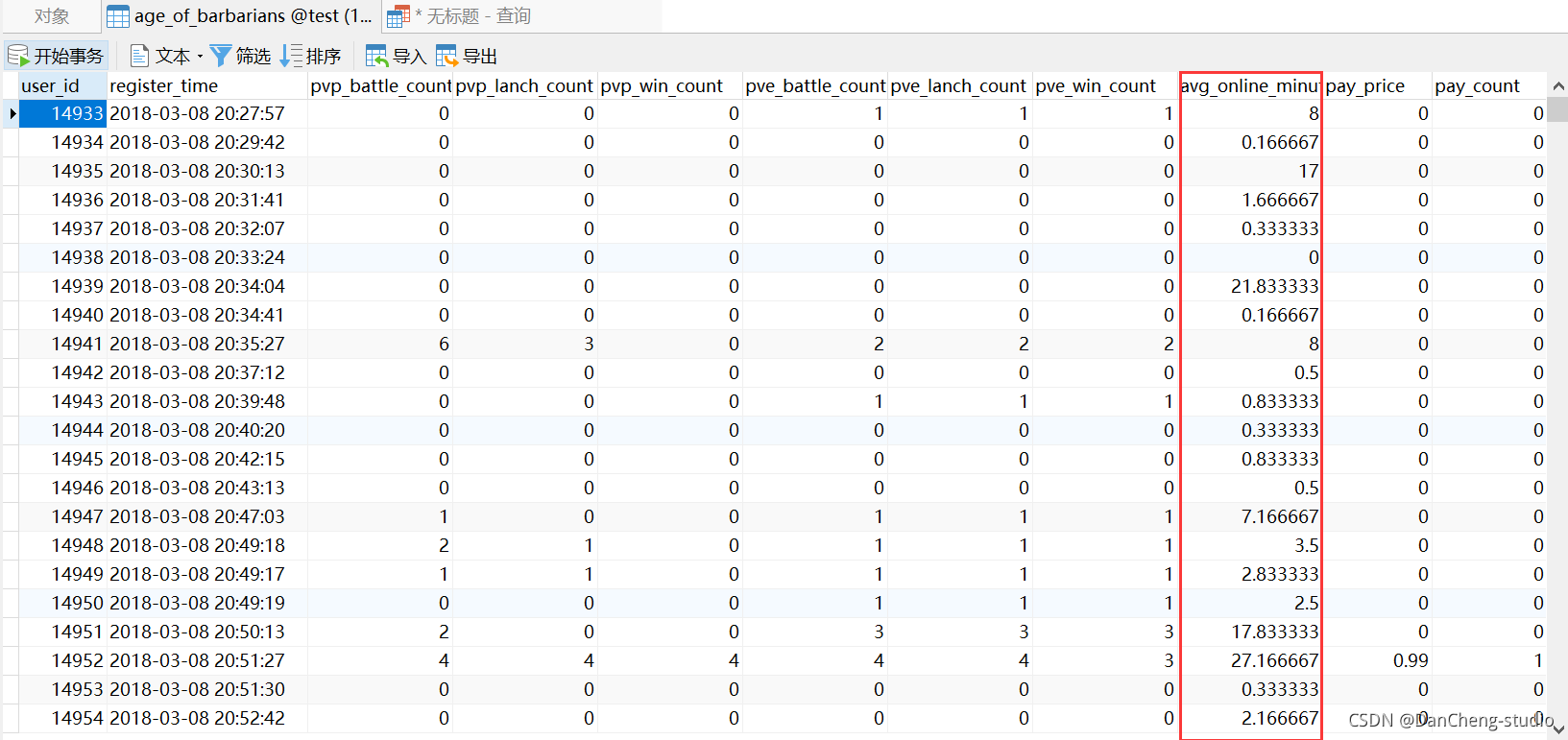Select the register_time column header

click(x=206, y=85)
